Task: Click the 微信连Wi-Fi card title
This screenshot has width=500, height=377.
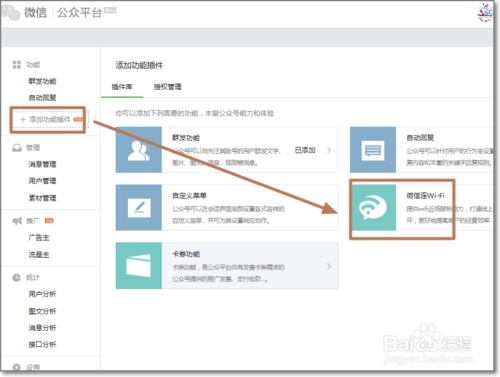Action: 425,196
